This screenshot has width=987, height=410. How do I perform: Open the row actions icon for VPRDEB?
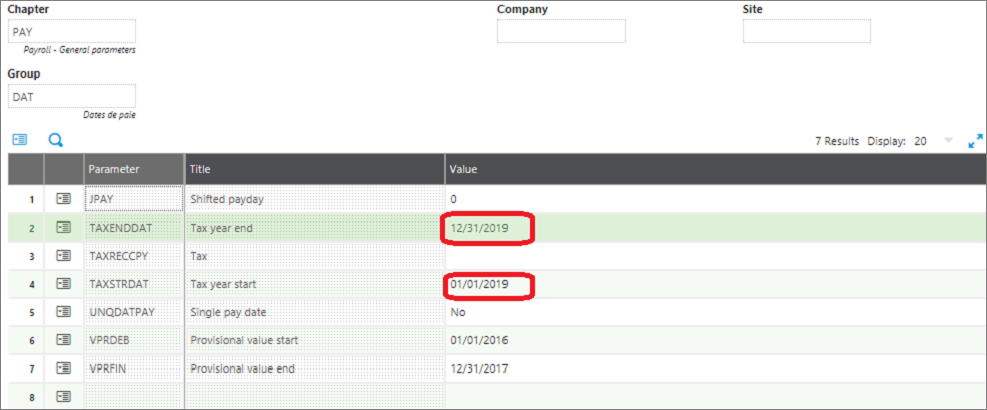pyautogui.click(x=64, y=340)
